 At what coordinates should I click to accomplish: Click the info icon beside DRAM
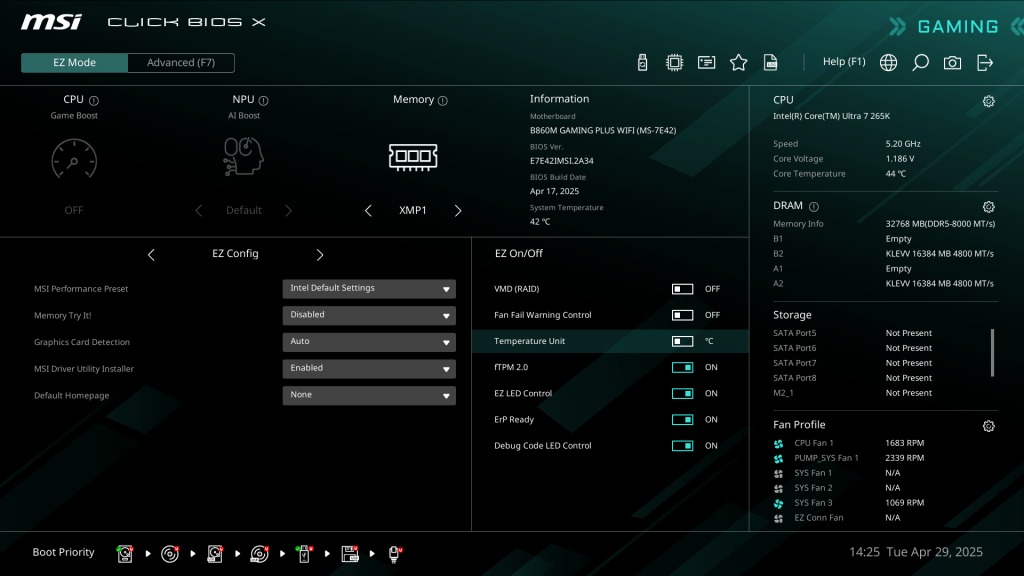(814, 207)
